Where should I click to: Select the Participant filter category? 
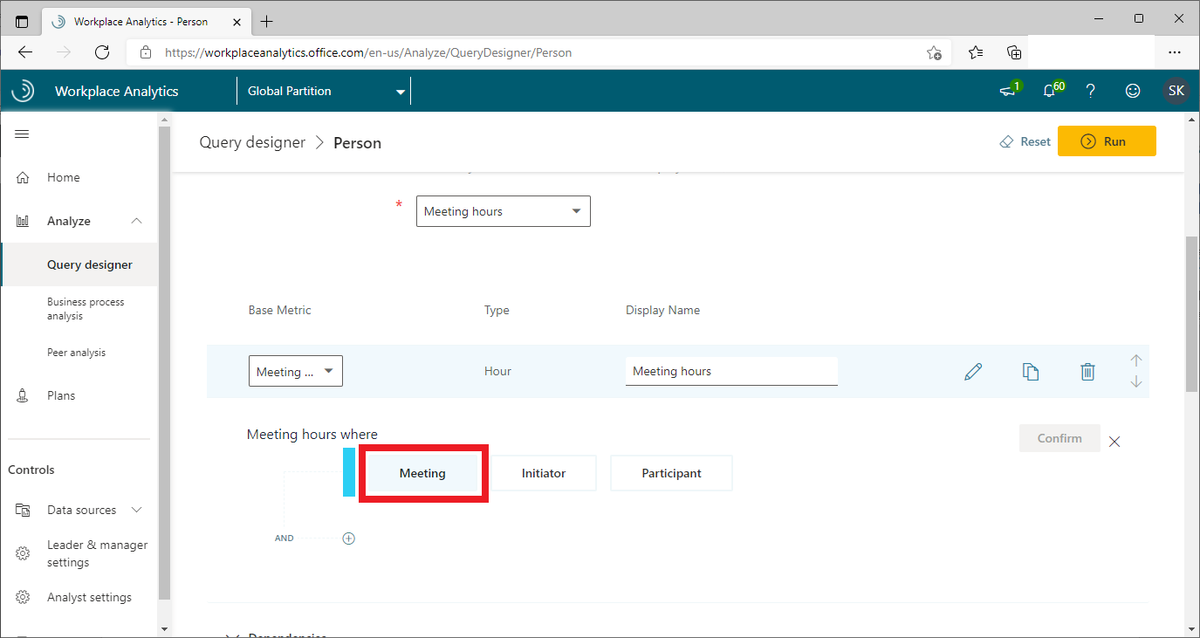click(672, 473)
